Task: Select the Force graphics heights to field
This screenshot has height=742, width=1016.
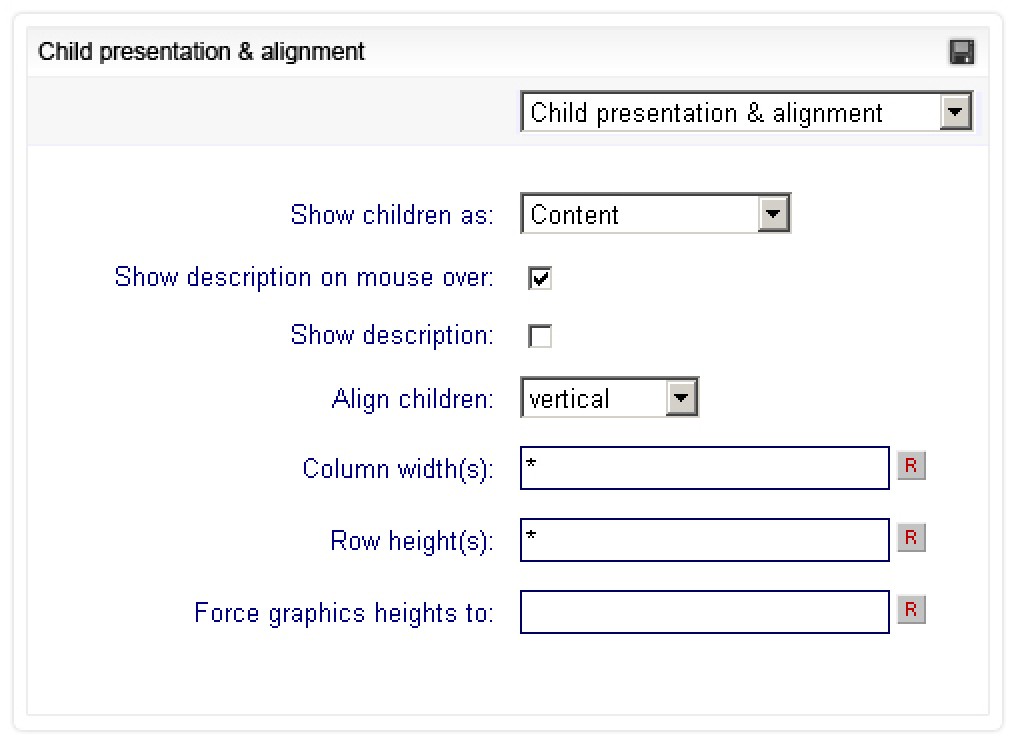Action: coord(704,612)
